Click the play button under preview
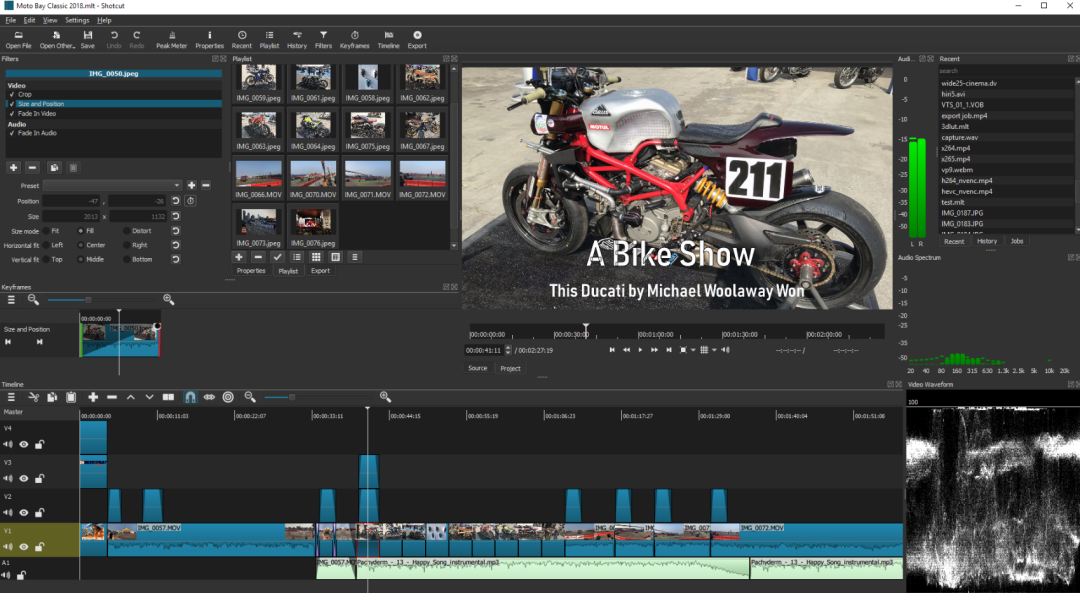 (640, 351)
